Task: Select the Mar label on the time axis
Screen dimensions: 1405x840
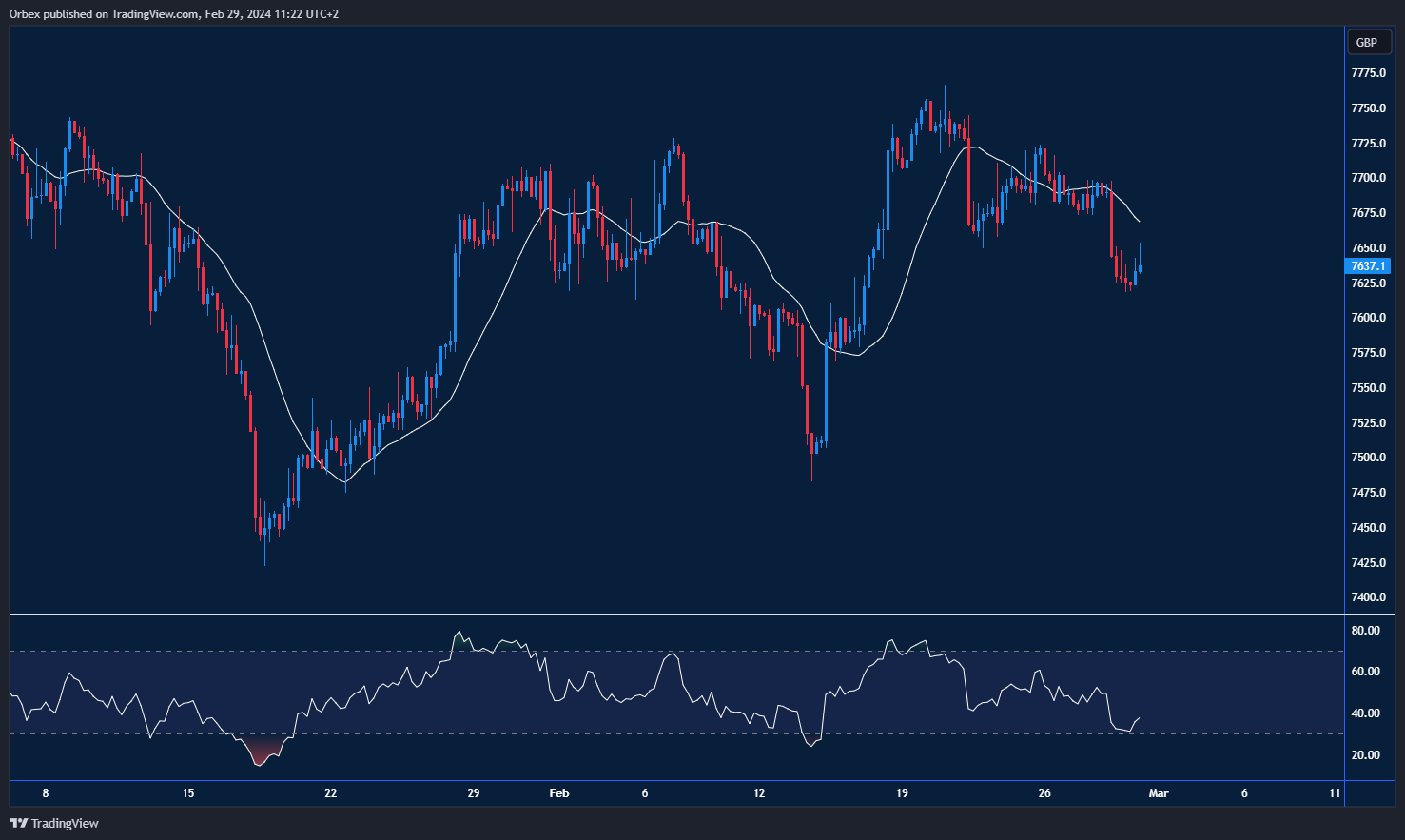Action: tap(1159, 793)
